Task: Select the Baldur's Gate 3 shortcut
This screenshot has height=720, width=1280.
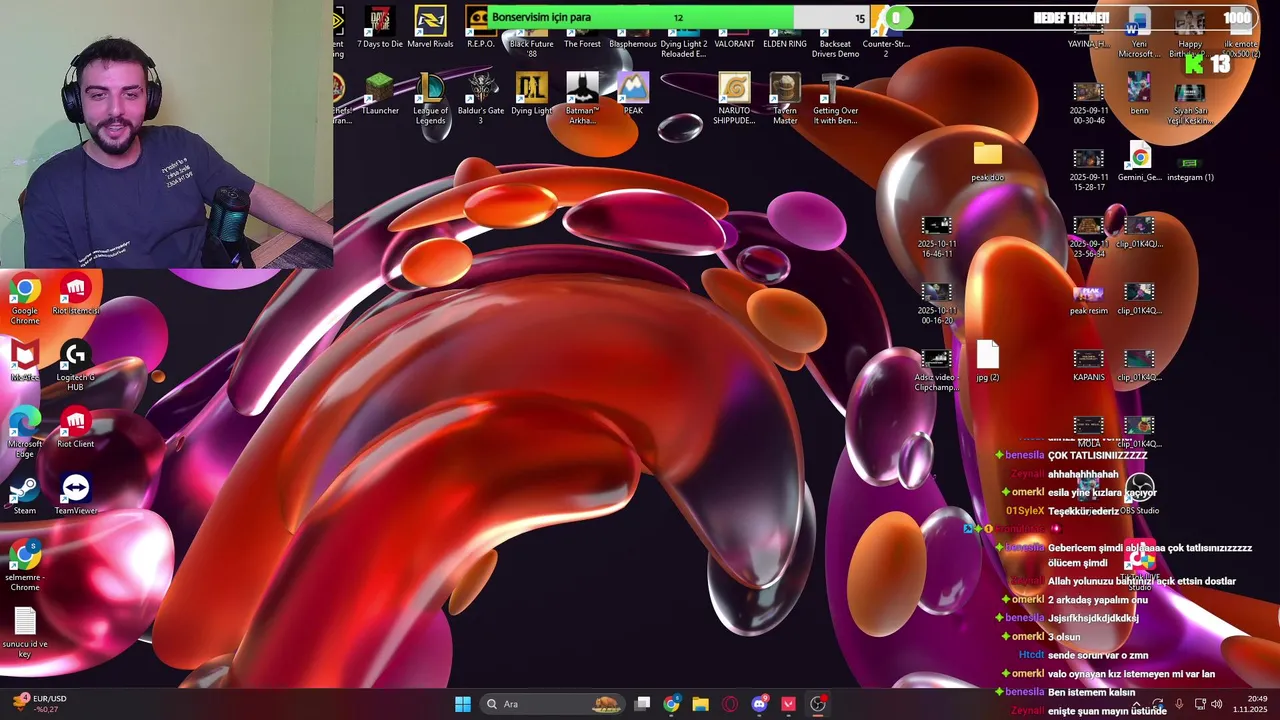Action: (481, 99)
